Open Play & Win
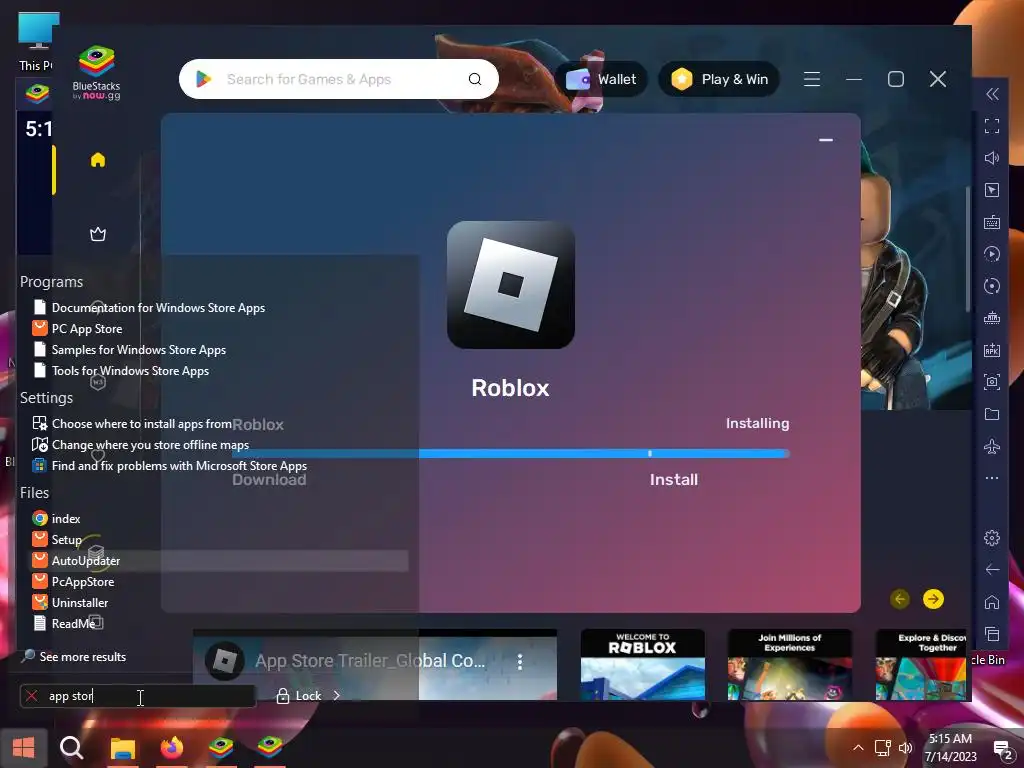This screenshot has width=1024, height=768. click(719, 79)
